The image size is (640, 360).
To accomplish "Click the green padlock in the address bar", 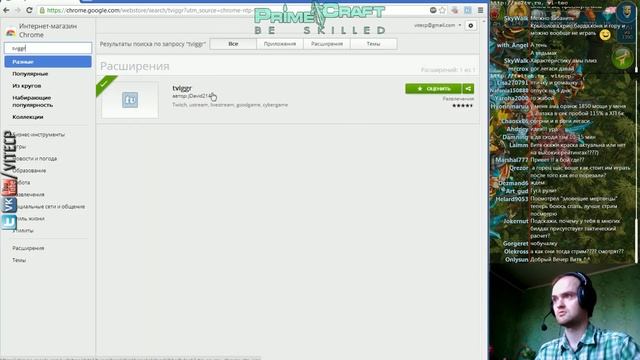I will point(42,10).
